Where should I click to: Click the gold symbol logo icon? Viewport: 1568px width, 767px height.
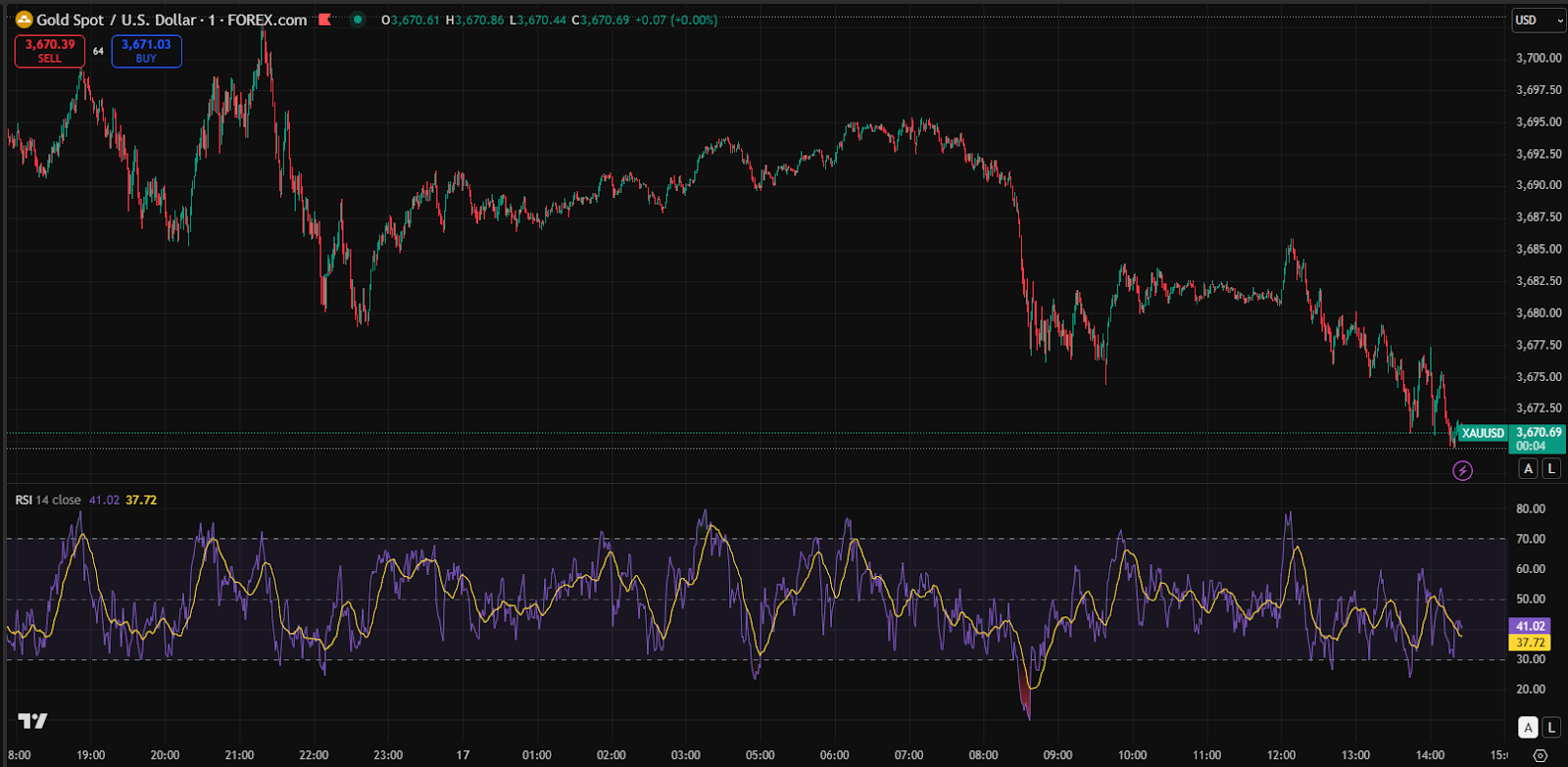pos(24,20)
